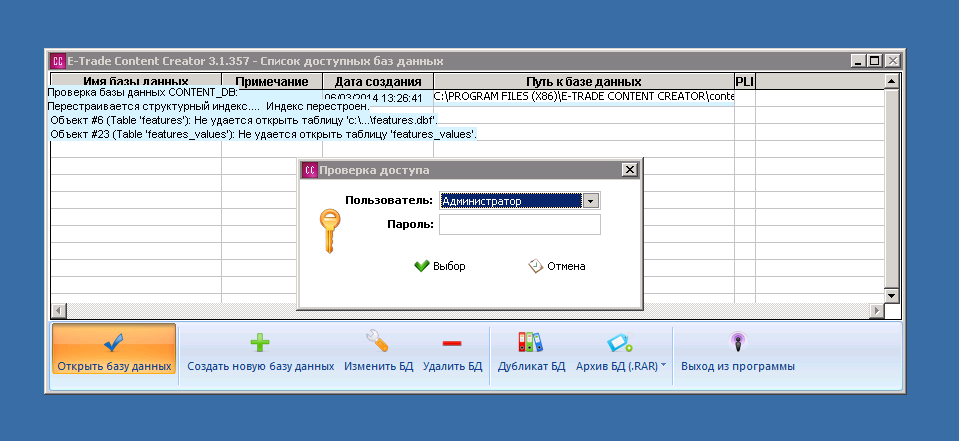
Task: Click the Exit program joystick icon
Action: tap(738, 343)
